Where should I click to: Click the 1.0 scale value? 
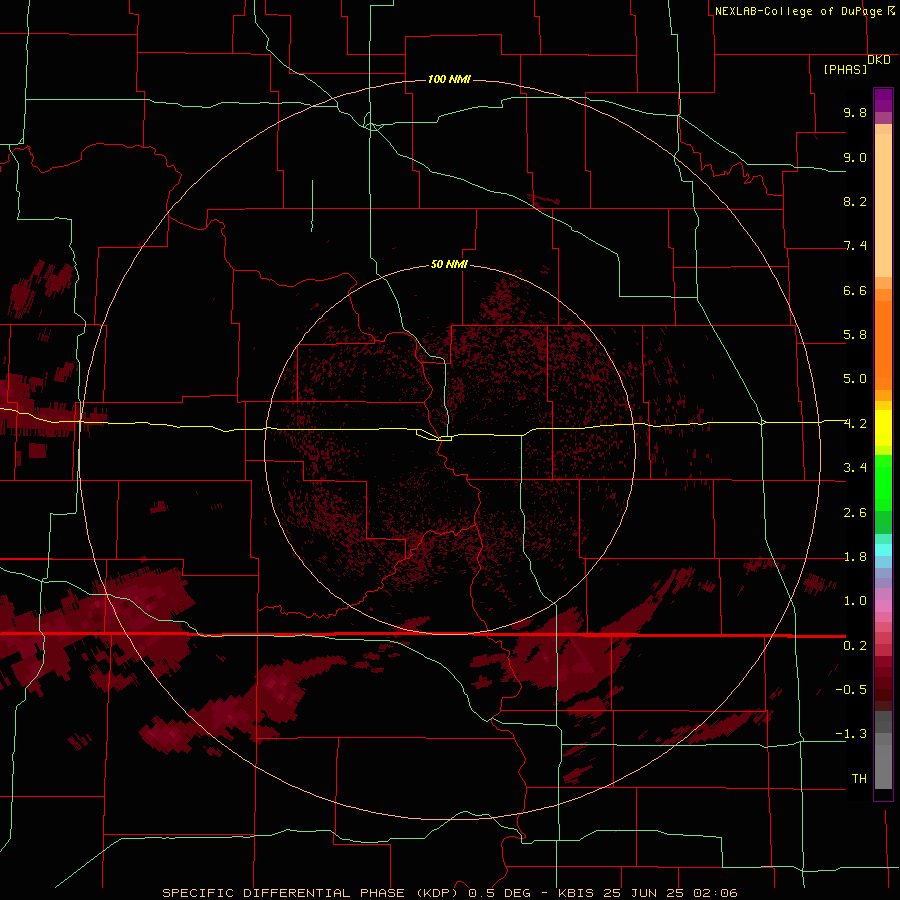click(855, 601)
